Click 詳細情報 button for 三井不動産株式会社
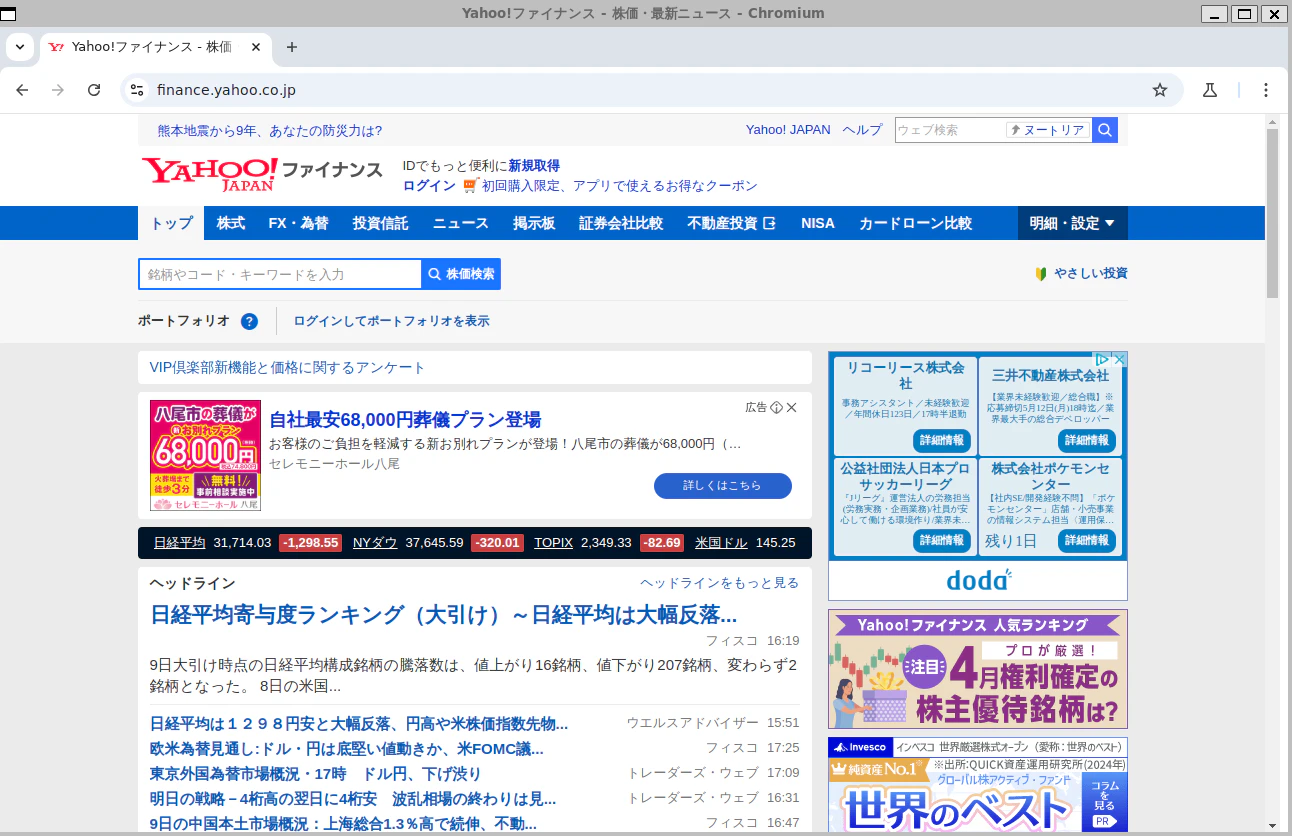Viewport: 1292px width, 836px height. coord(1087,440)
